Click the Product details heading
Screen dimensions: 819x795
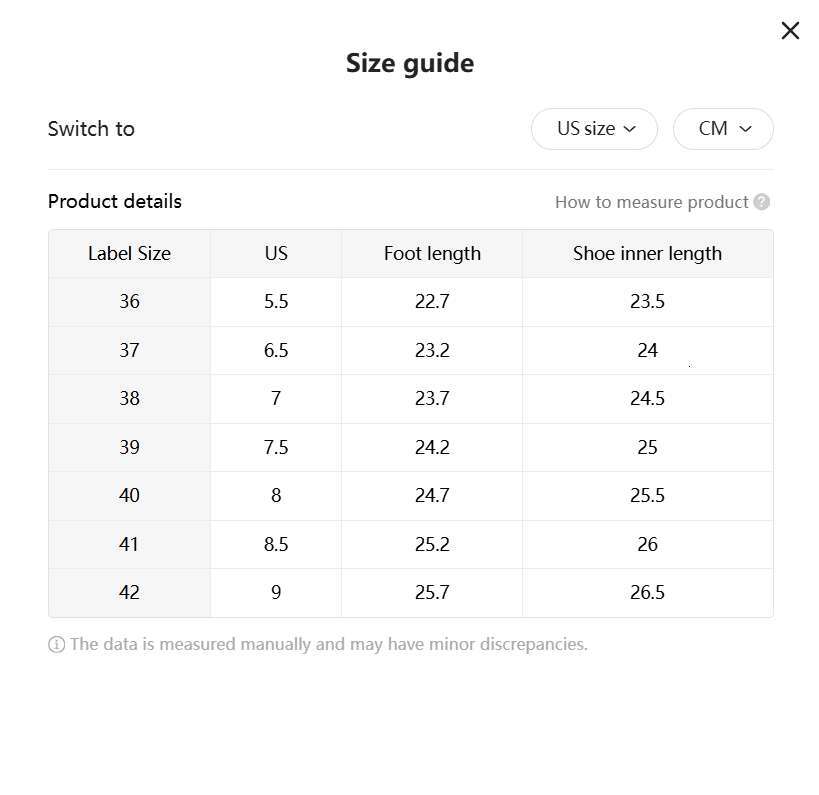click(x=115, y=202)
